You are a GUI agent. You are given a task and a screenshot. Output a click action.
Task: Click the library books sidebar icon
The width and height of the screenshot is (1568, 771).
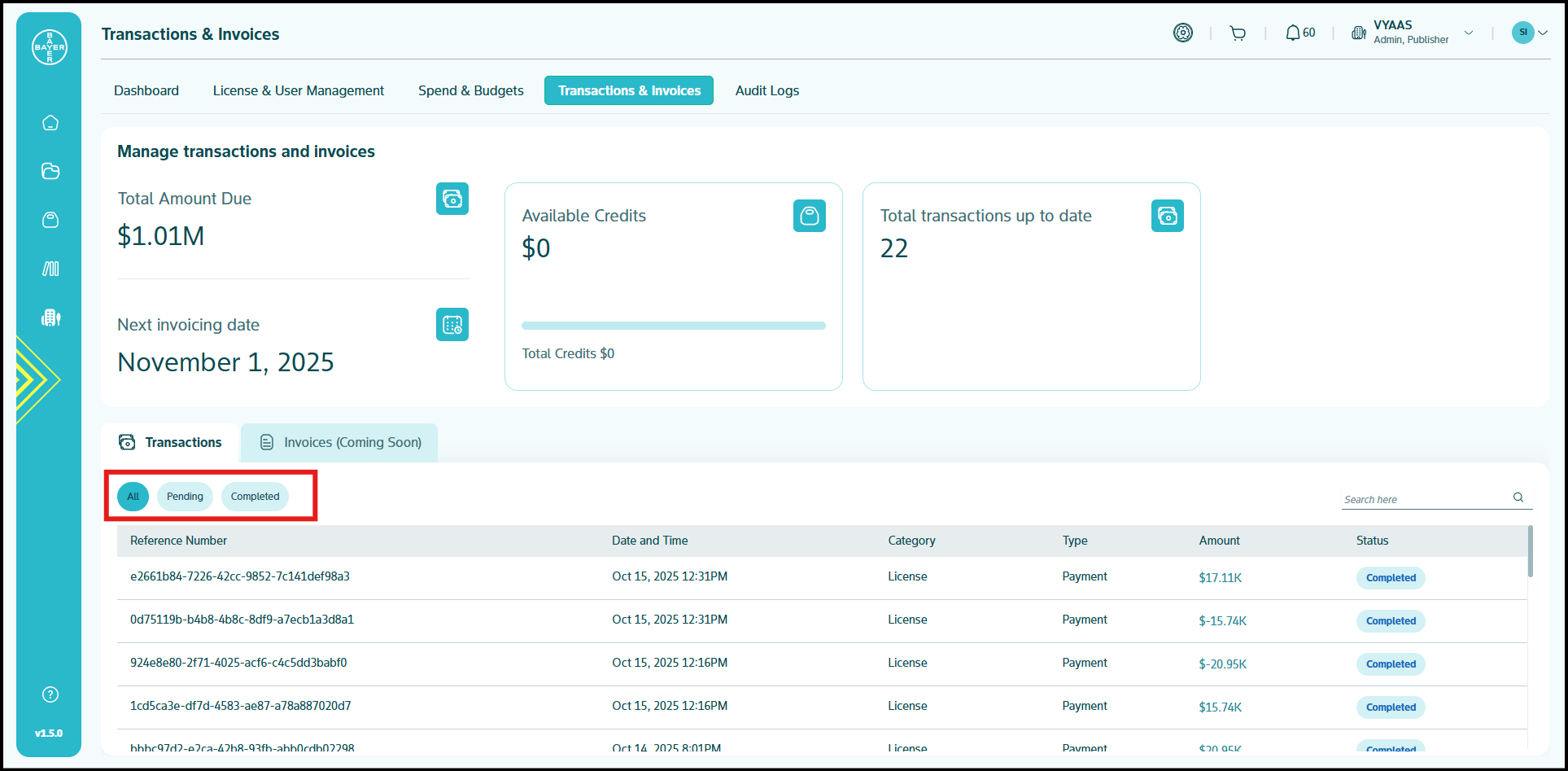click(x=50, y=269)
